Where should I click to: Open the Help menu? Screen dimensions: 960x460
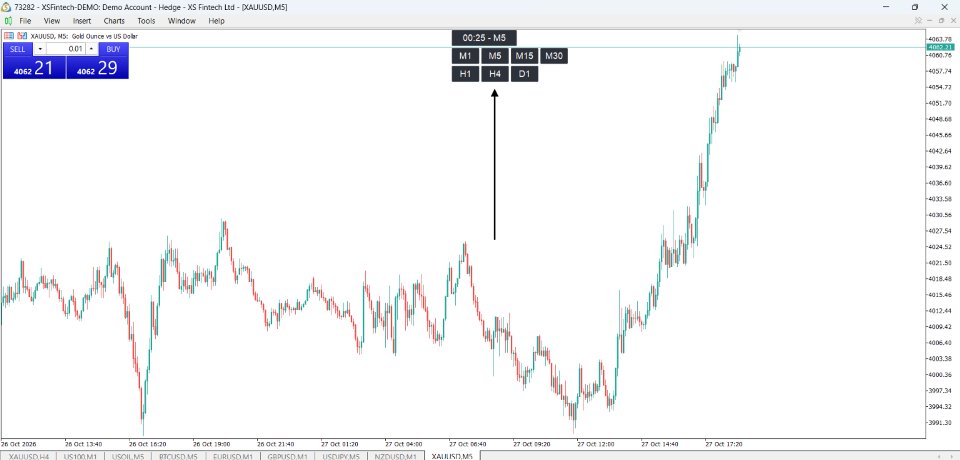point(216,21)
